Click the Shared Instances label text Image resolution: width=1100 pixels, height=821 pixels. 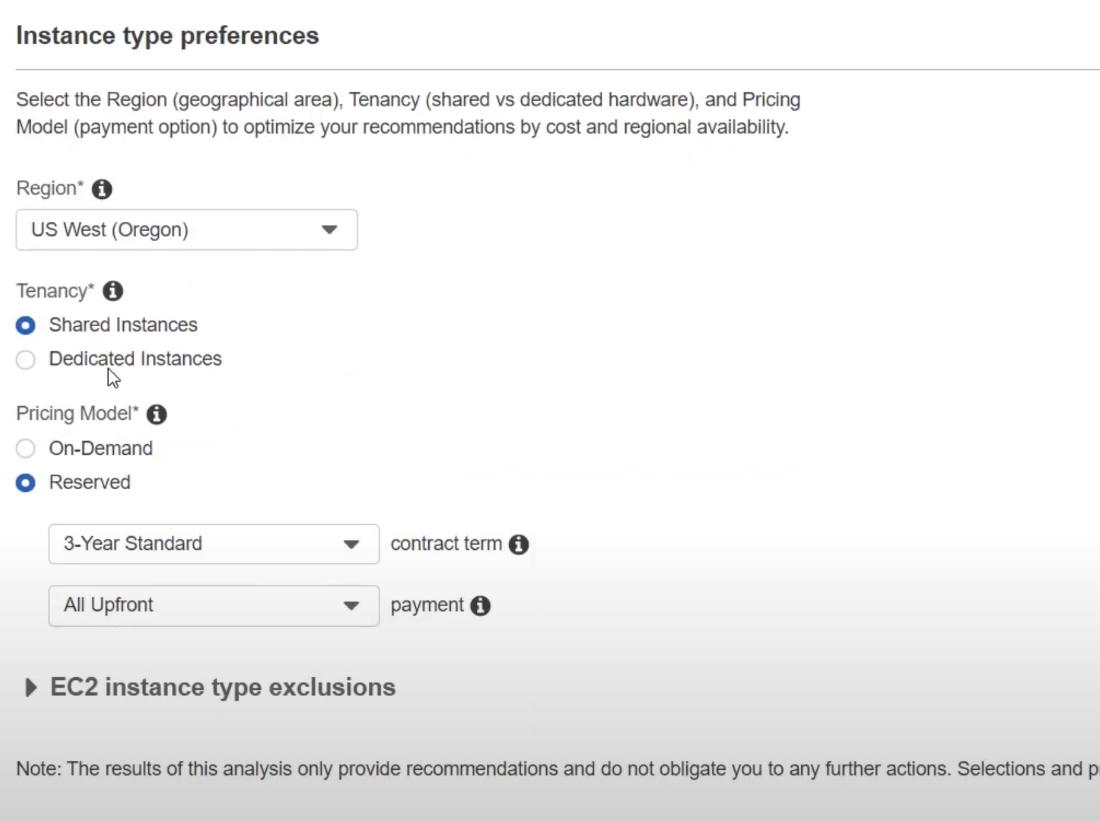[x=123, y=325]
